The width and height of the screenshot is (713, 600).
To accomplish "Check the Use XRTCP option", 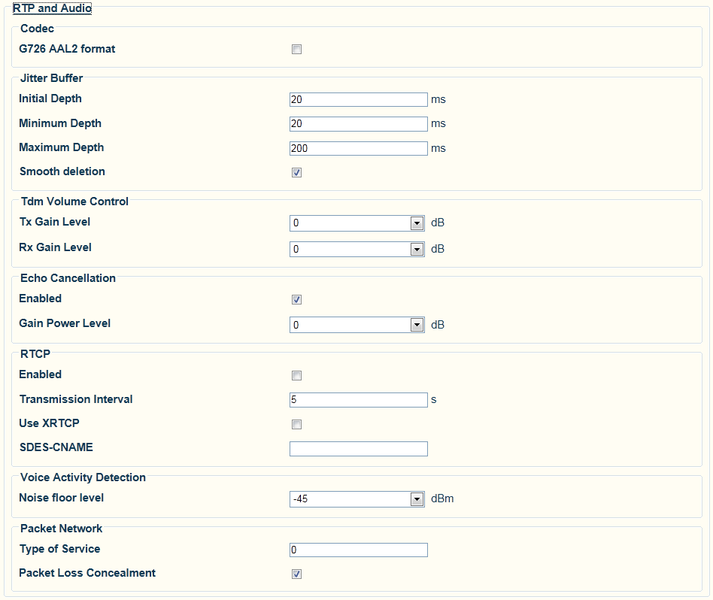I will (296, 424).
